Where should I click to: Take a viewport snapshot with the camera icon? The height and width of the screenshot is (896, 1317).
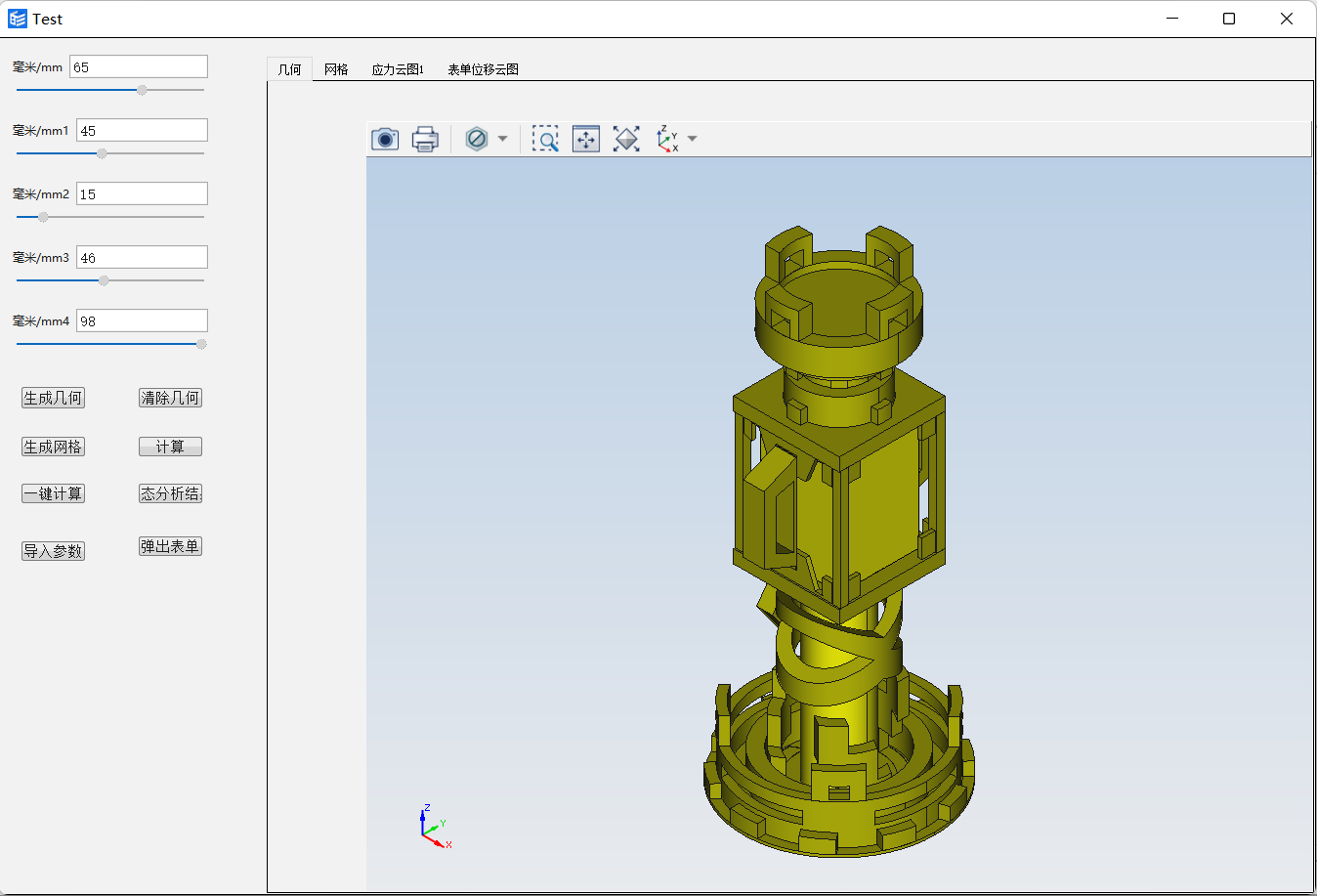[385, 139]
